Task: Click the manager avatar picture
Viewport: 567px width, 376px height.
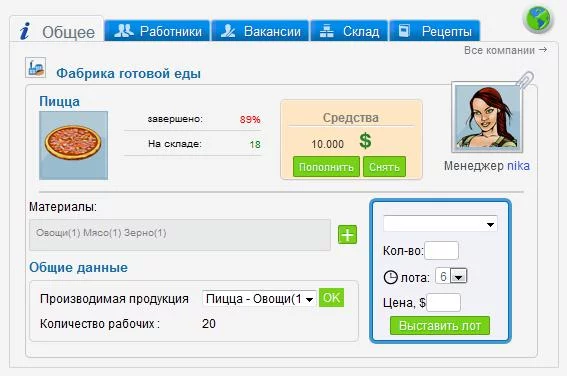Action: (x=487, y=118)
